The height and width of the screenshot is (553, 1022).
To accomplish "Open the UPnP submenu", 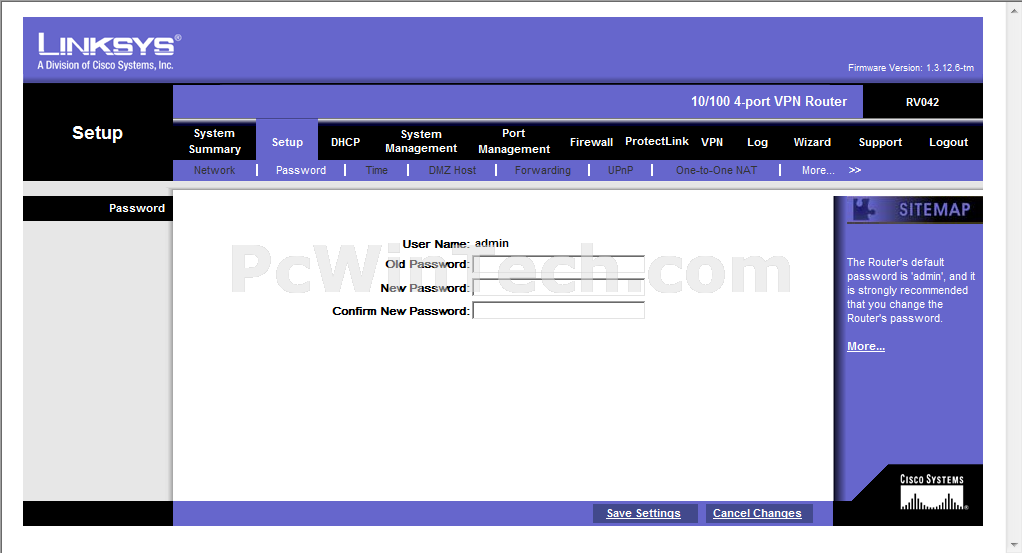I will click(x=620, y=170).
